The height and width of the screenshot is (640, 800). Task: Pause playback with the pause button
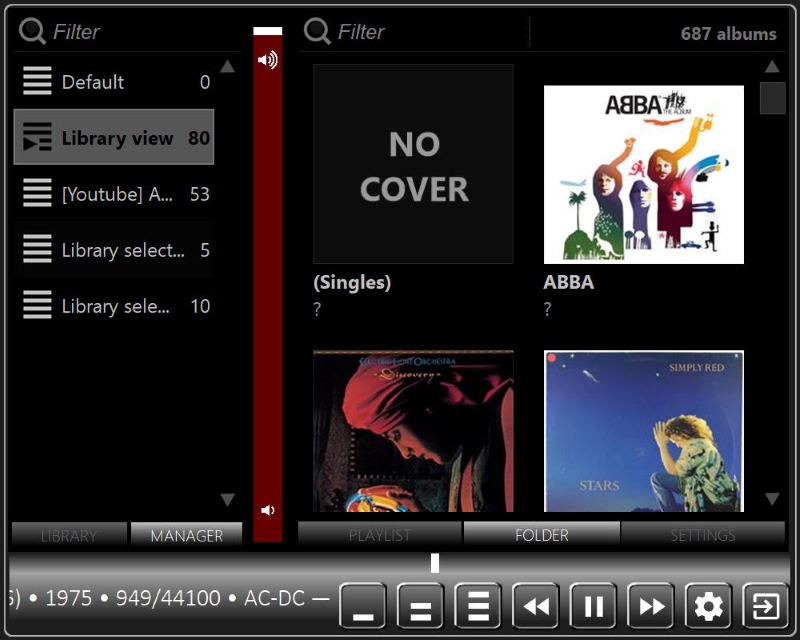[594, 606]
